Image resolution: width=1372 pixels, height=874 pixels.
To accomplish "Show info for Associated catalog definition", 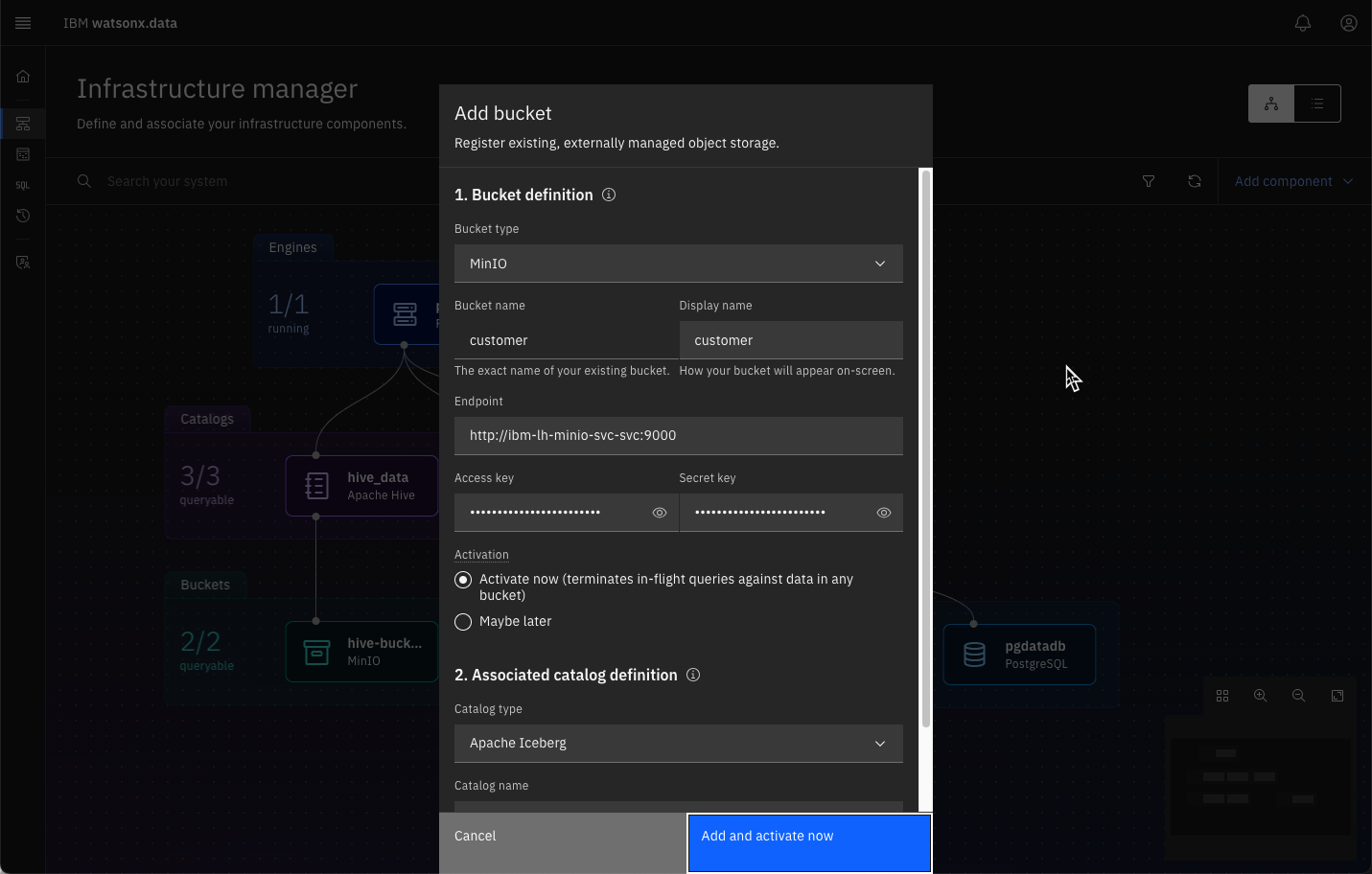I will (693, 675).
